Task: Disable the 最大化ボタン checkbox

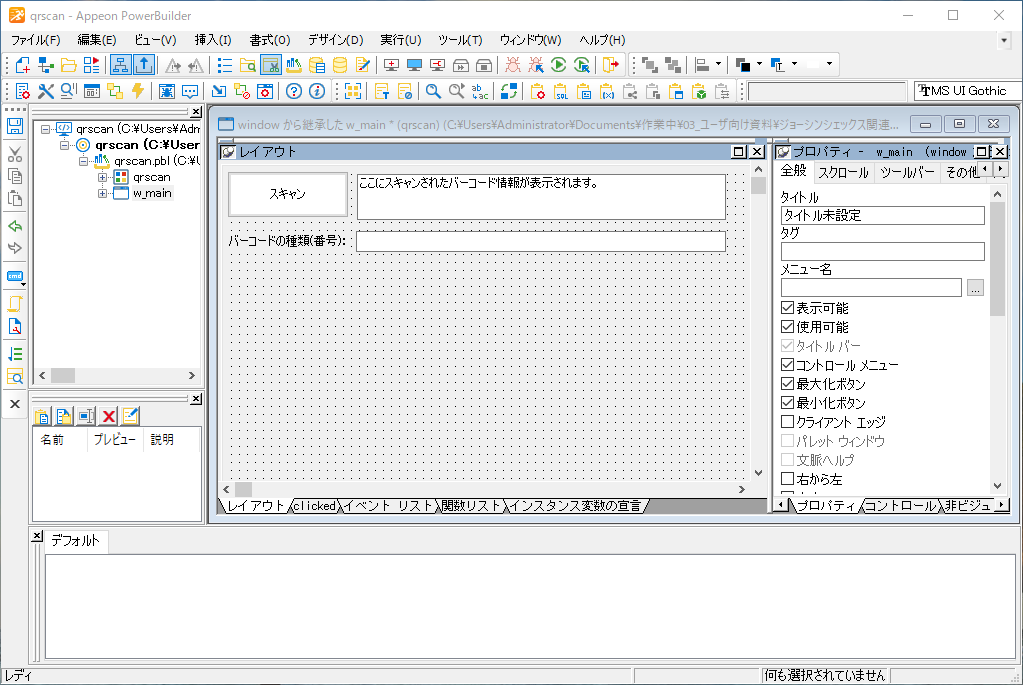Action: tap(786, 384)
